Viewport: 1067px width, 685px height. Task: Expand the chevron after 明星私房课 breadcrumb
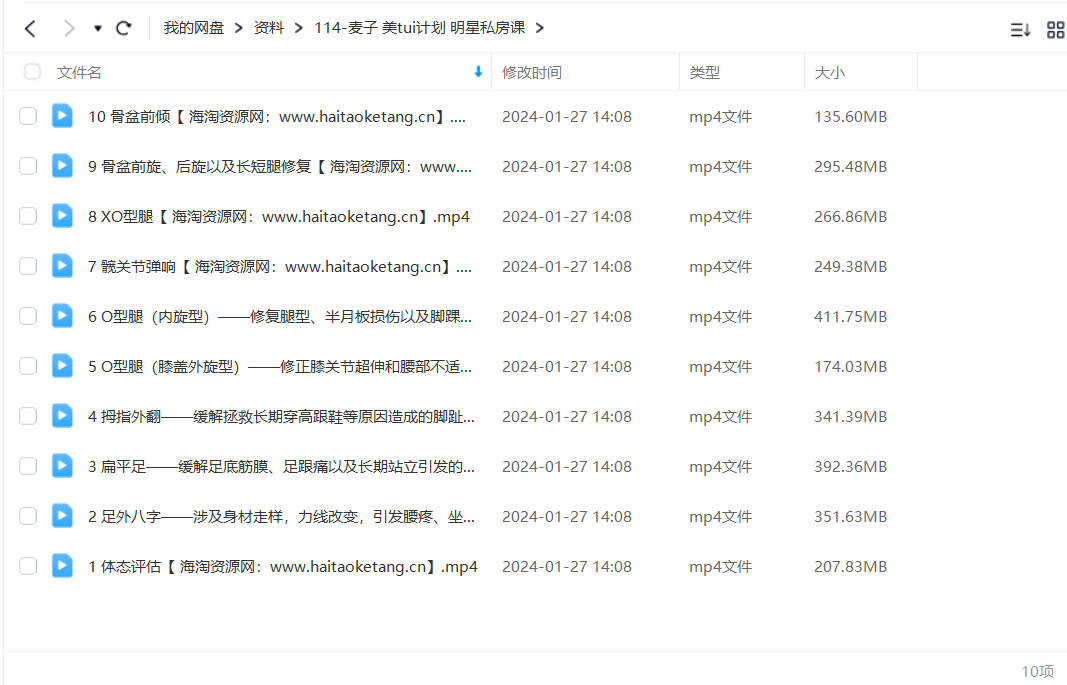pos(540,28)
